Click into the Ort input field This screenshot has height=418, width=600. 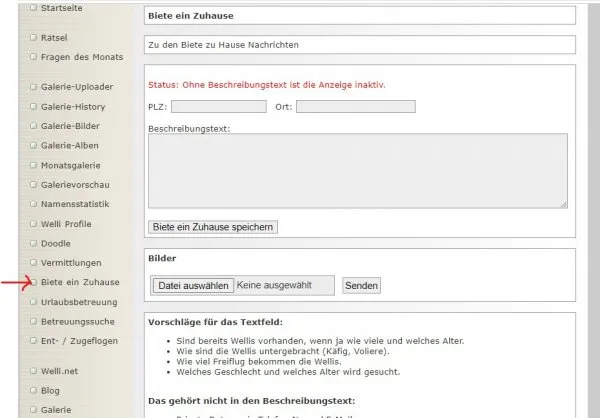click(355, 106)
